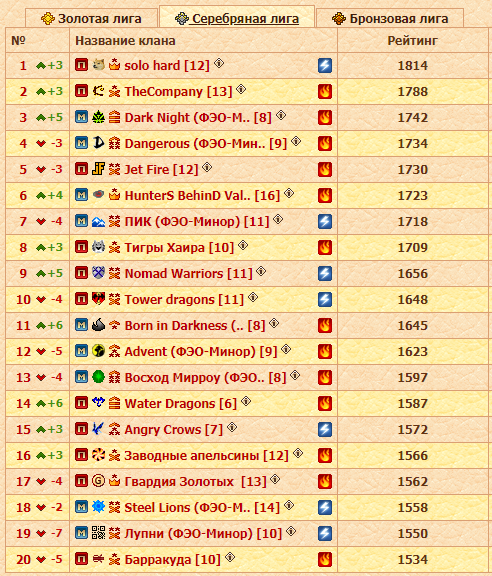Click fire icon in Барракуда row
Viewport: 492px width, 576px height.
point(325,559)
